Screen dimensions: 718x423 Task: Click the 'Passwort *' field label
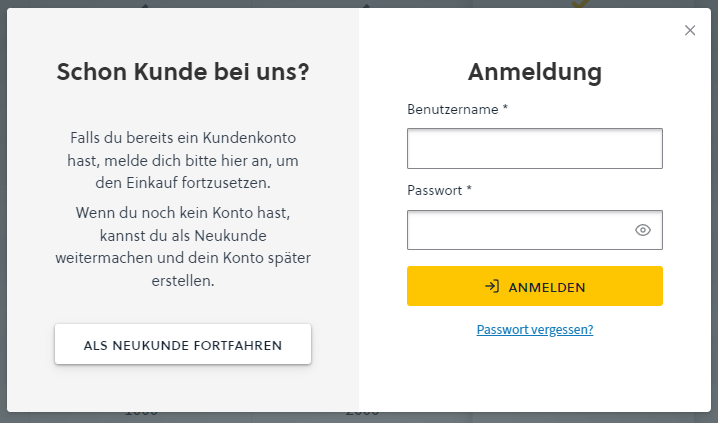point(435,190)
